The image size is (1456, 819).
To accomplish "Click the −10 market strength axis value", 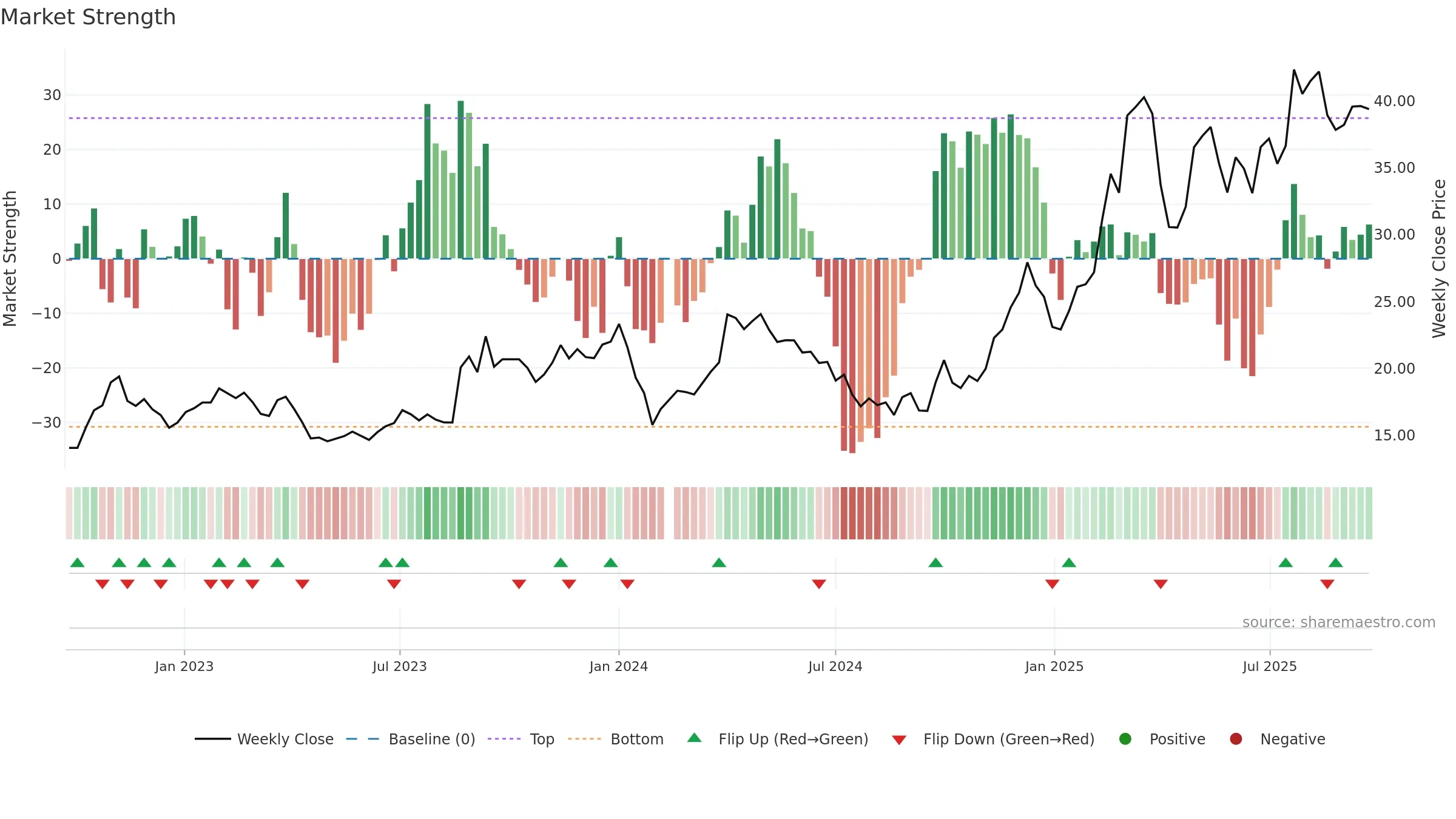I will (46, 313).
